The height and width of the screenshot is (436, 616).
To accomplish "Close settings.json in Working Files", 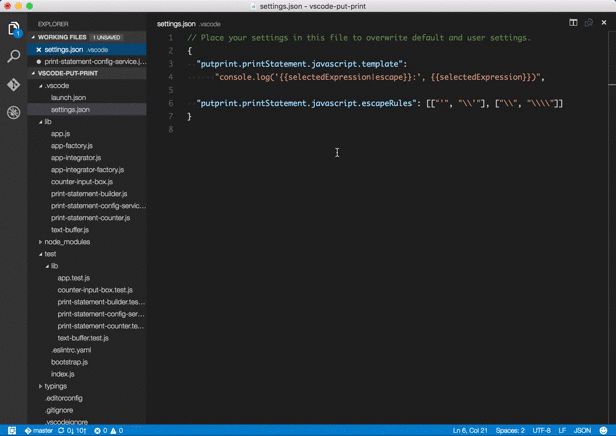I will [38, 49].
